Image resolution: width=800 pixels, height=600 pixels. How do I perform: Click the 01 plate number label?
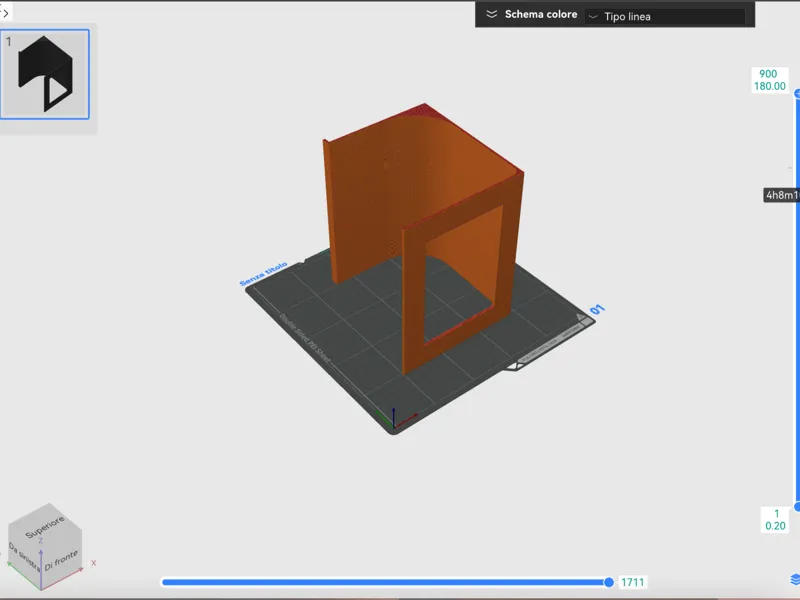click(x=597, y=310)
